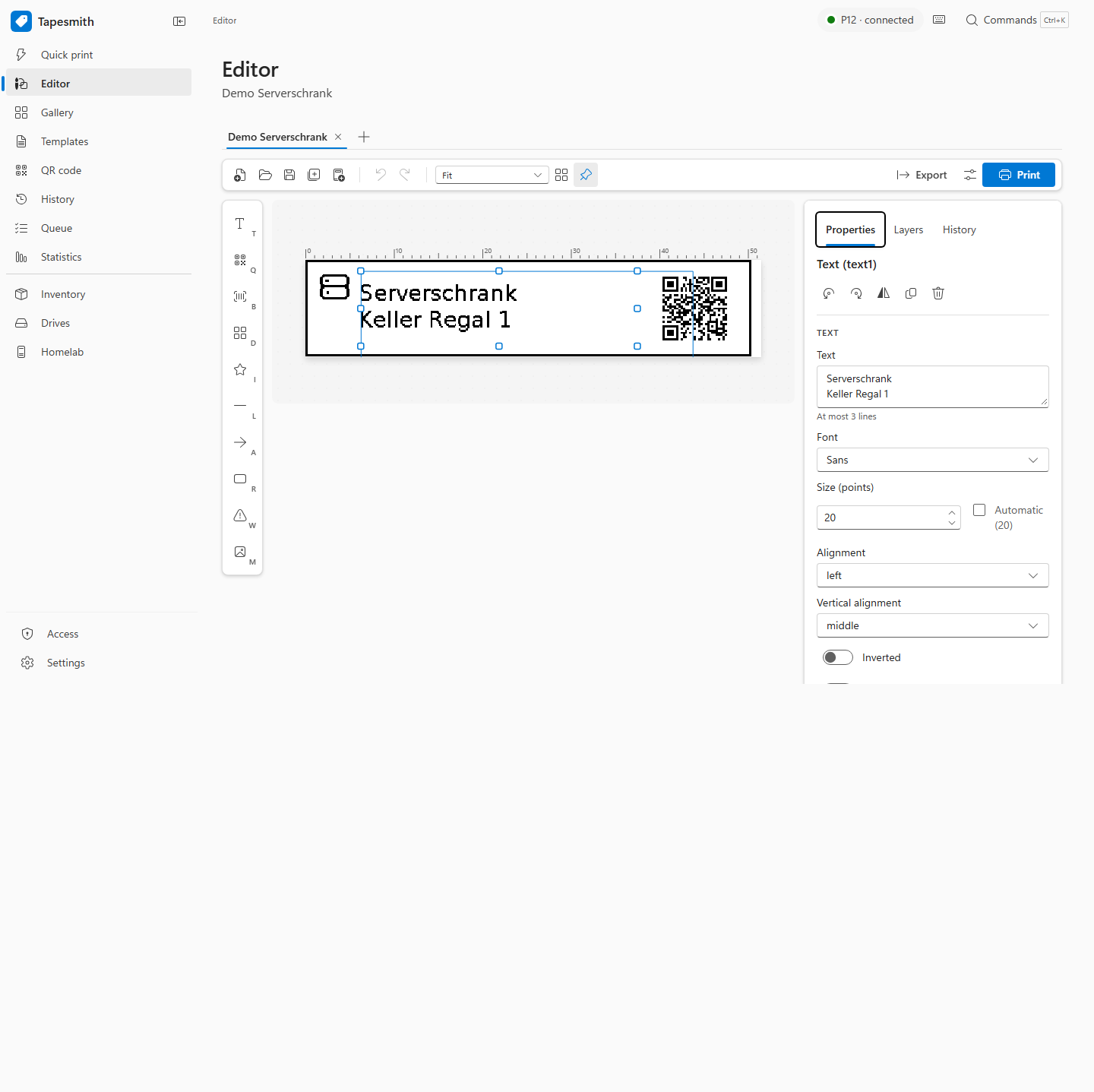Increase the size with the stepper up arrow
This screenshot has height=1092, width=1094.
951,512
